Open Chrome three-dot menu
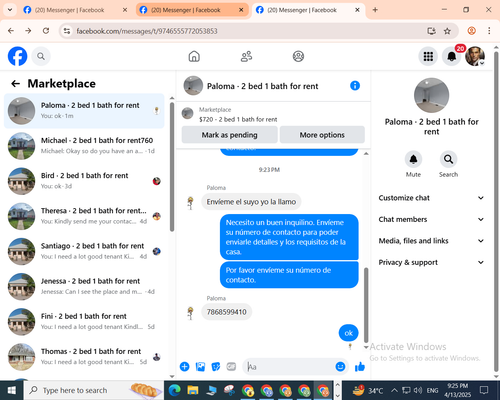This screenshot has width=500, height=400. [489, 31]
